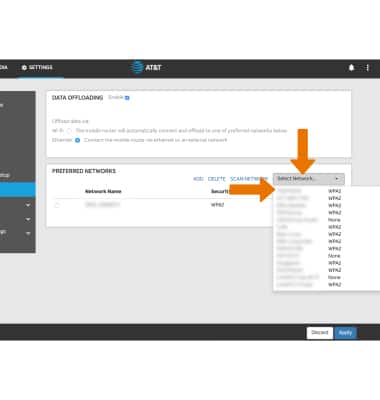The image size is (380, 400).
Task: Switch to the SETTINGS tab
Action: tap(37, 68)
